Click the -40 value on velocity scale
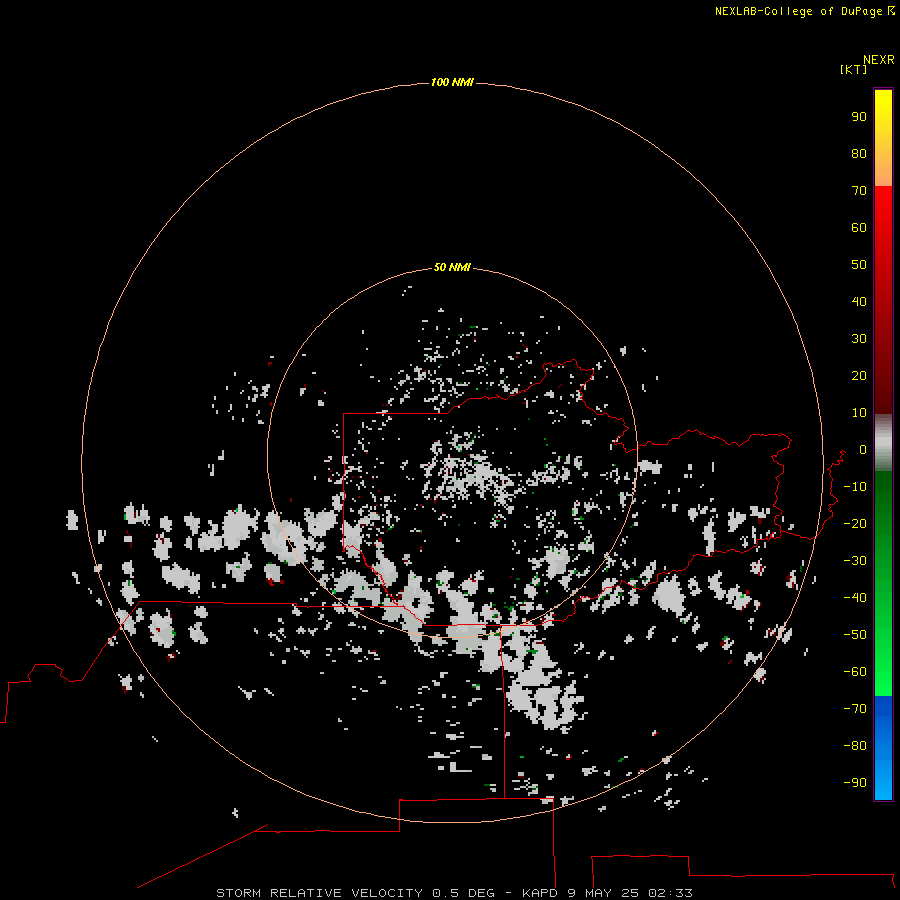This screenshot has width=900, height=900. [x=855, y=598]
